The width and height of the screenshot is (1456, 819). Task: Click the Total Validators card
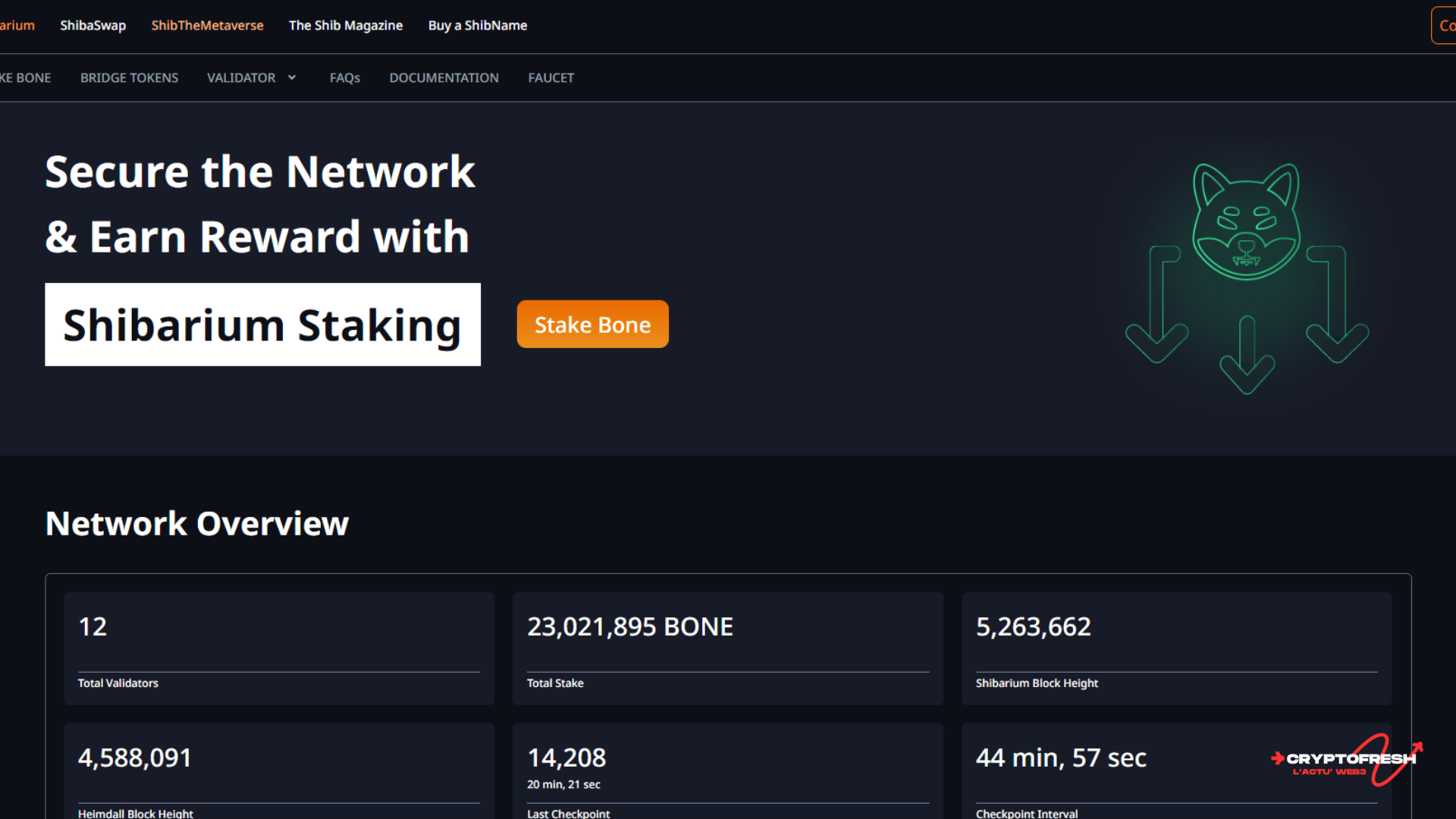(x=278, y=648)
